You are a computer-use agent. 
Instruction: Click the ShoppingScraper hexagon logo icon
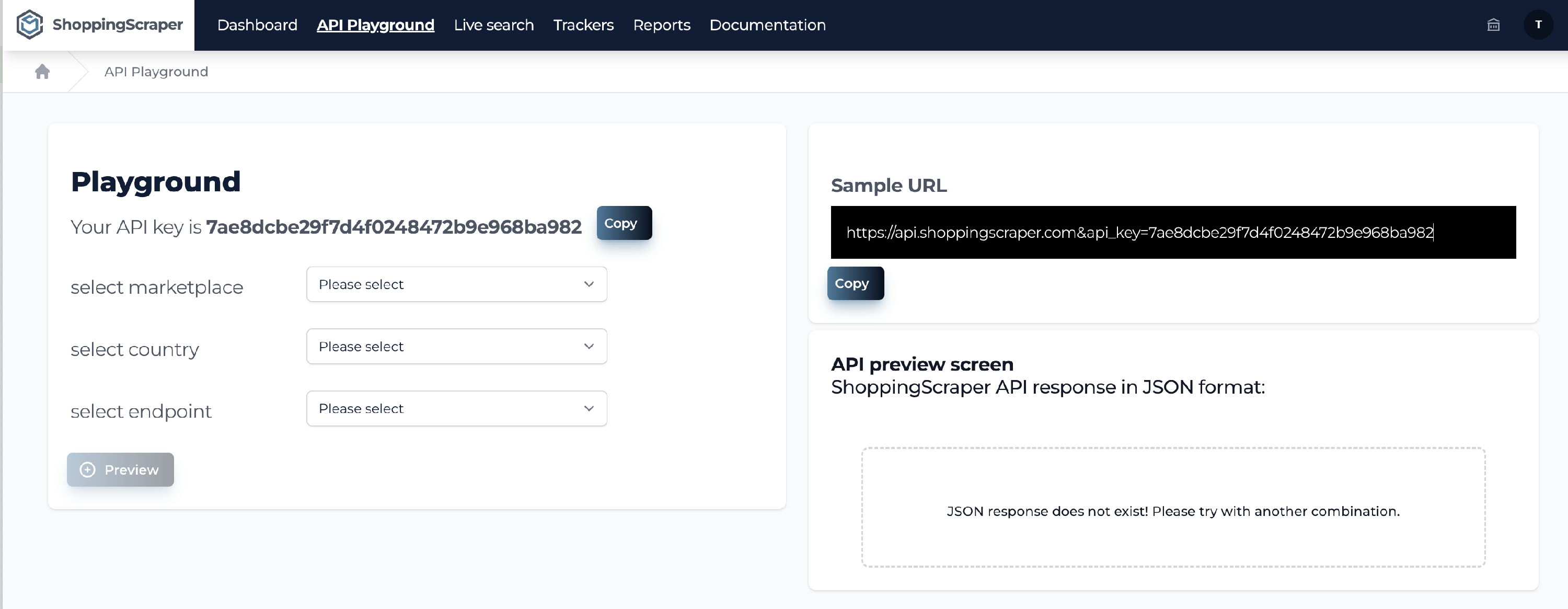point(29,25)
